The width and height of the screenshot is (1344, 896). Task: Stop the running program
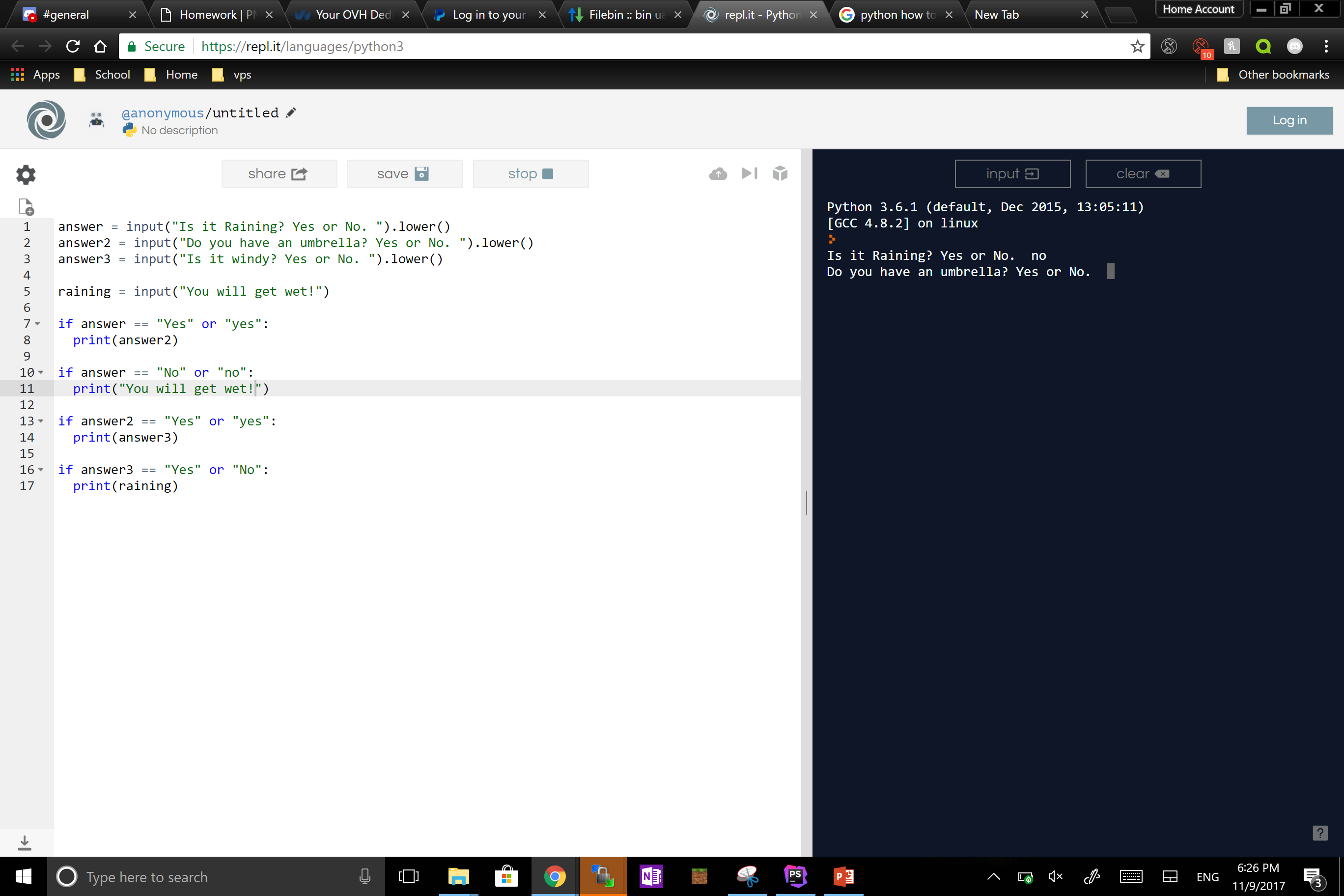coord(531,174)
